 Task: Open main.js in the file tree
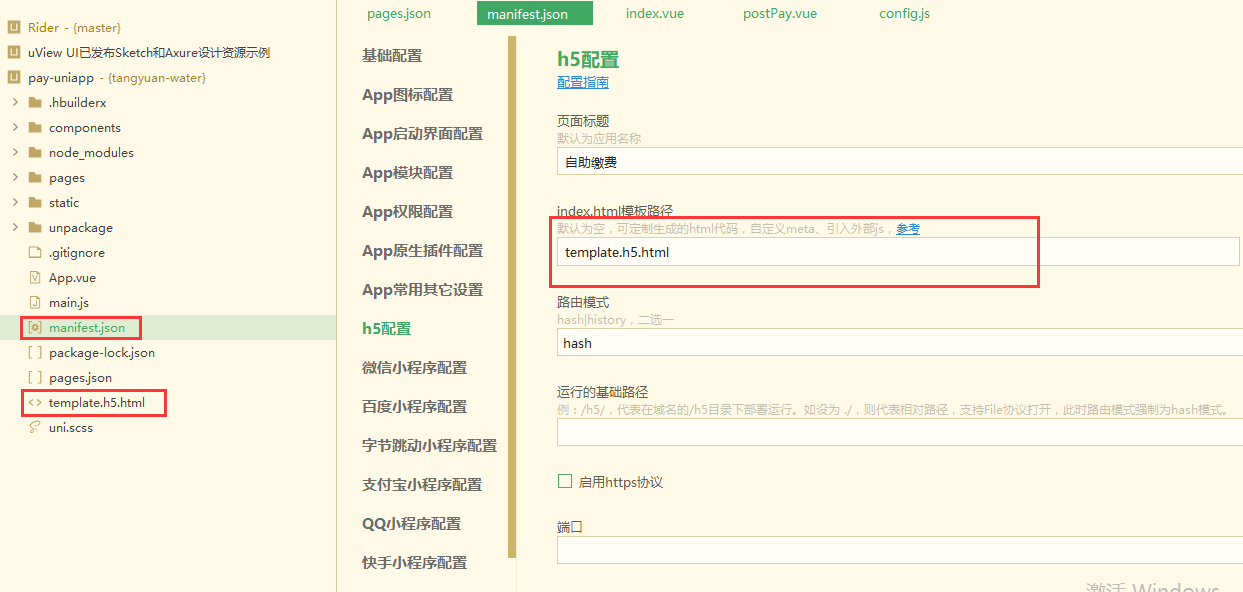click(70, 303)
